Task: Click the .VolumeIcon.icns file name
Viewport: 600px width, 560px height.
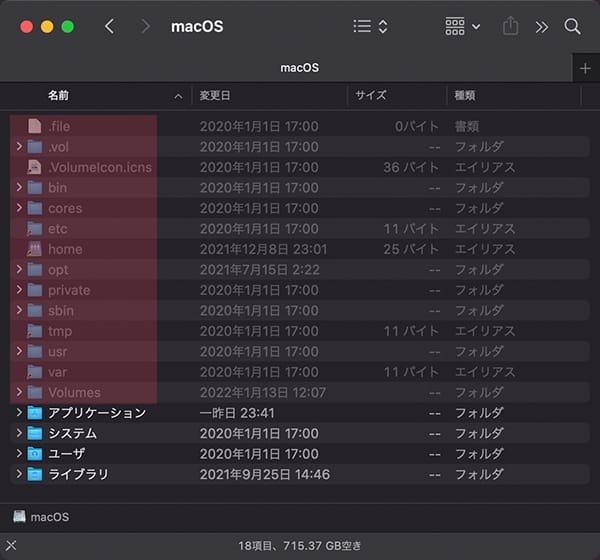Action: tap(100, 167)
